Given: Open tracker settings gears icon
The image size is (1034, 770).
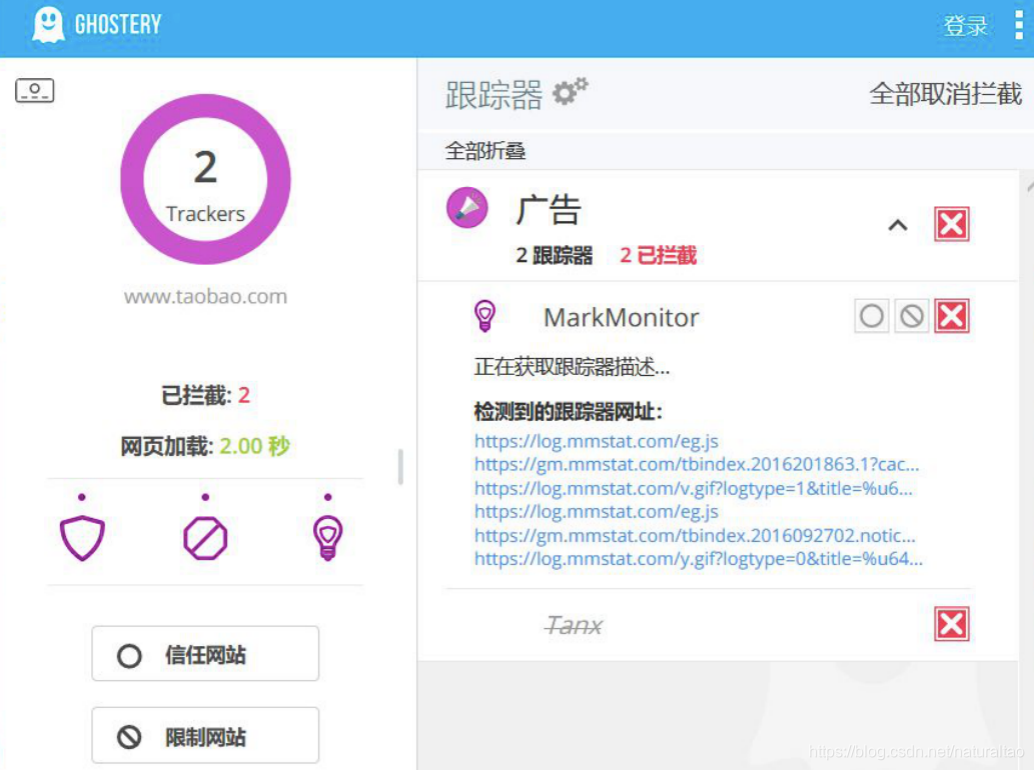Looking at the screenshot, I should [570, 92].
